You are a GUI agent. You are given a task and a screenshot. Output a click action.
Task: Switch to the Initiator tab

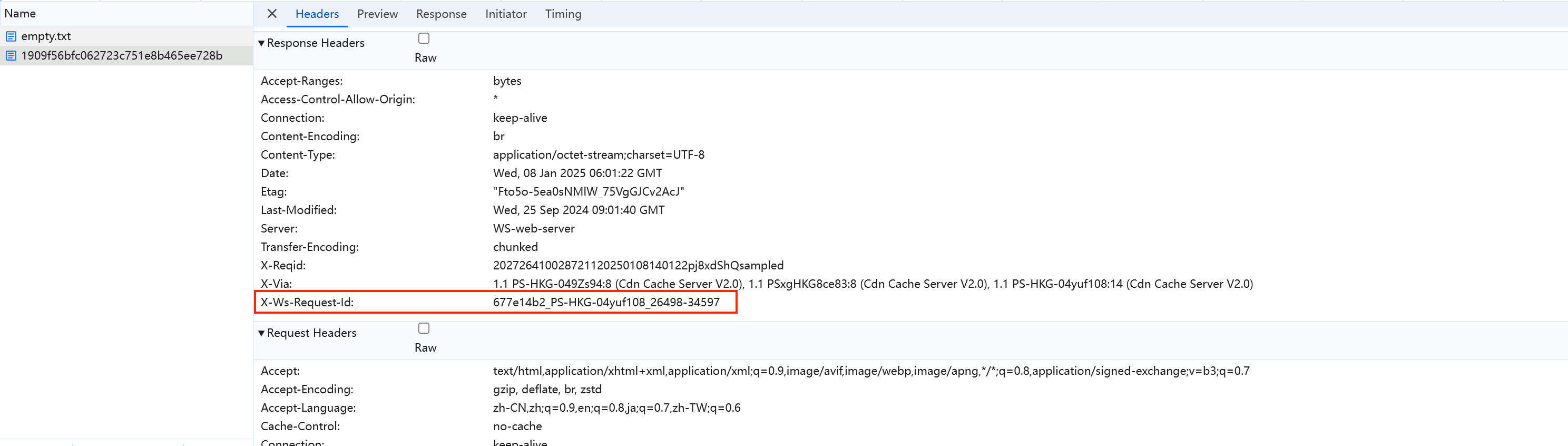[506, 14]
